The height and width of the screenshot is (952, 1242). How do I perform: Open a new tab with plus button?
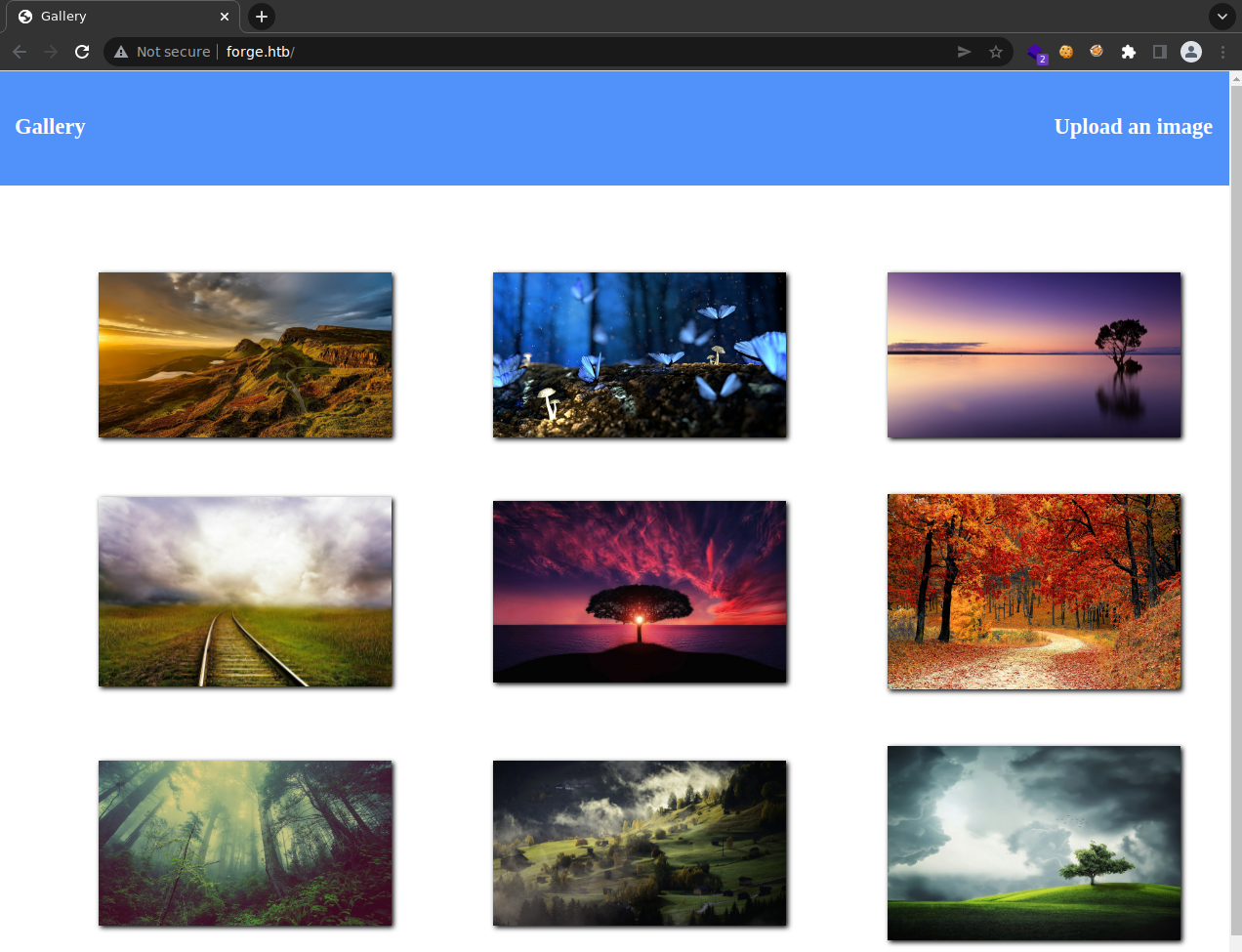[261, 17]
